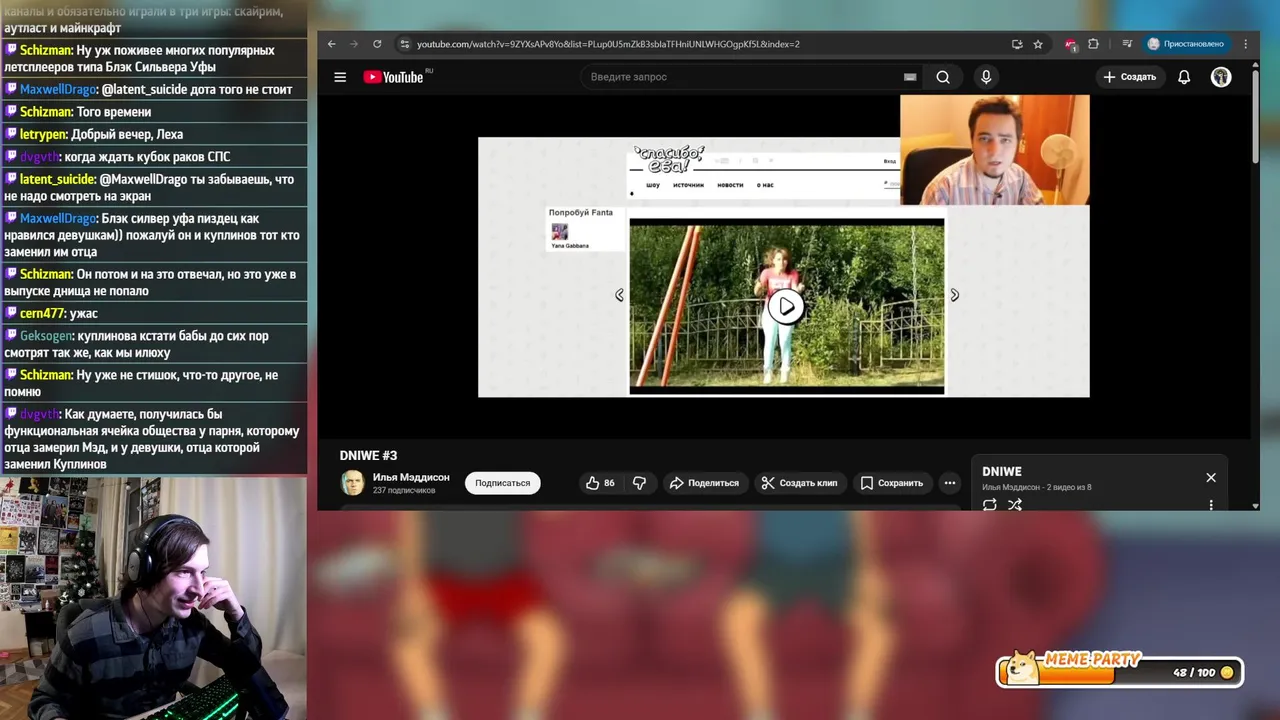Viewport: 1280px width, 720px height.
Task: Click the YouTube search magnifier button
Action: tap(943, 77)
